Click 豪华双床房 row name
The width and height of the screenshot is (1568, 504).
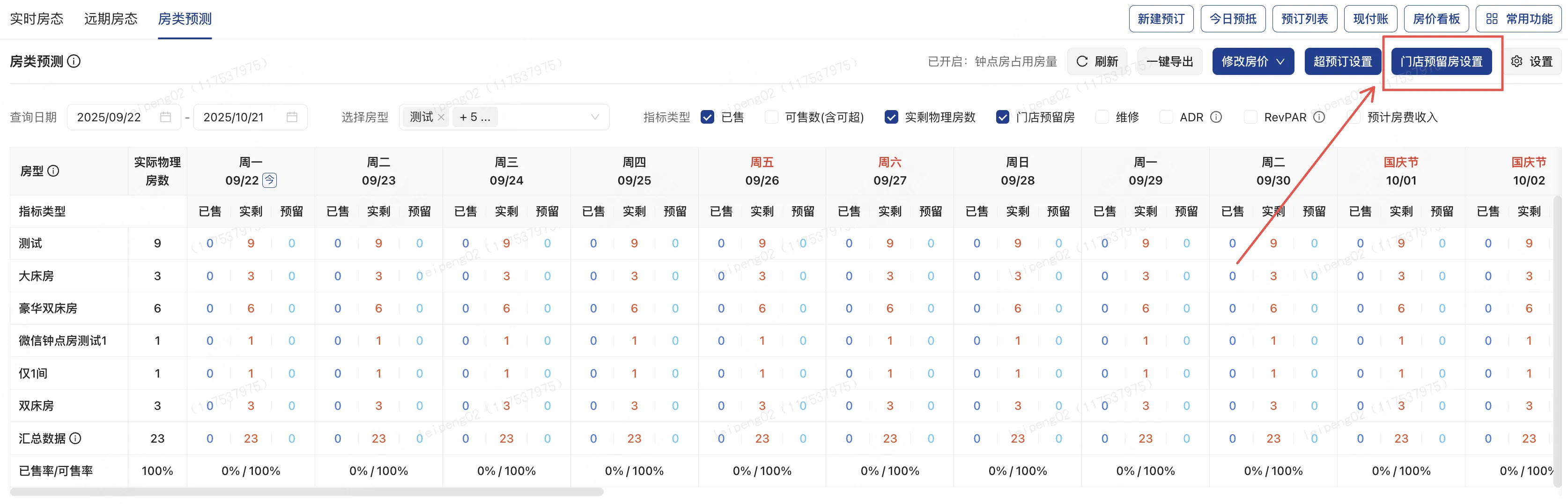coord(47,309)
